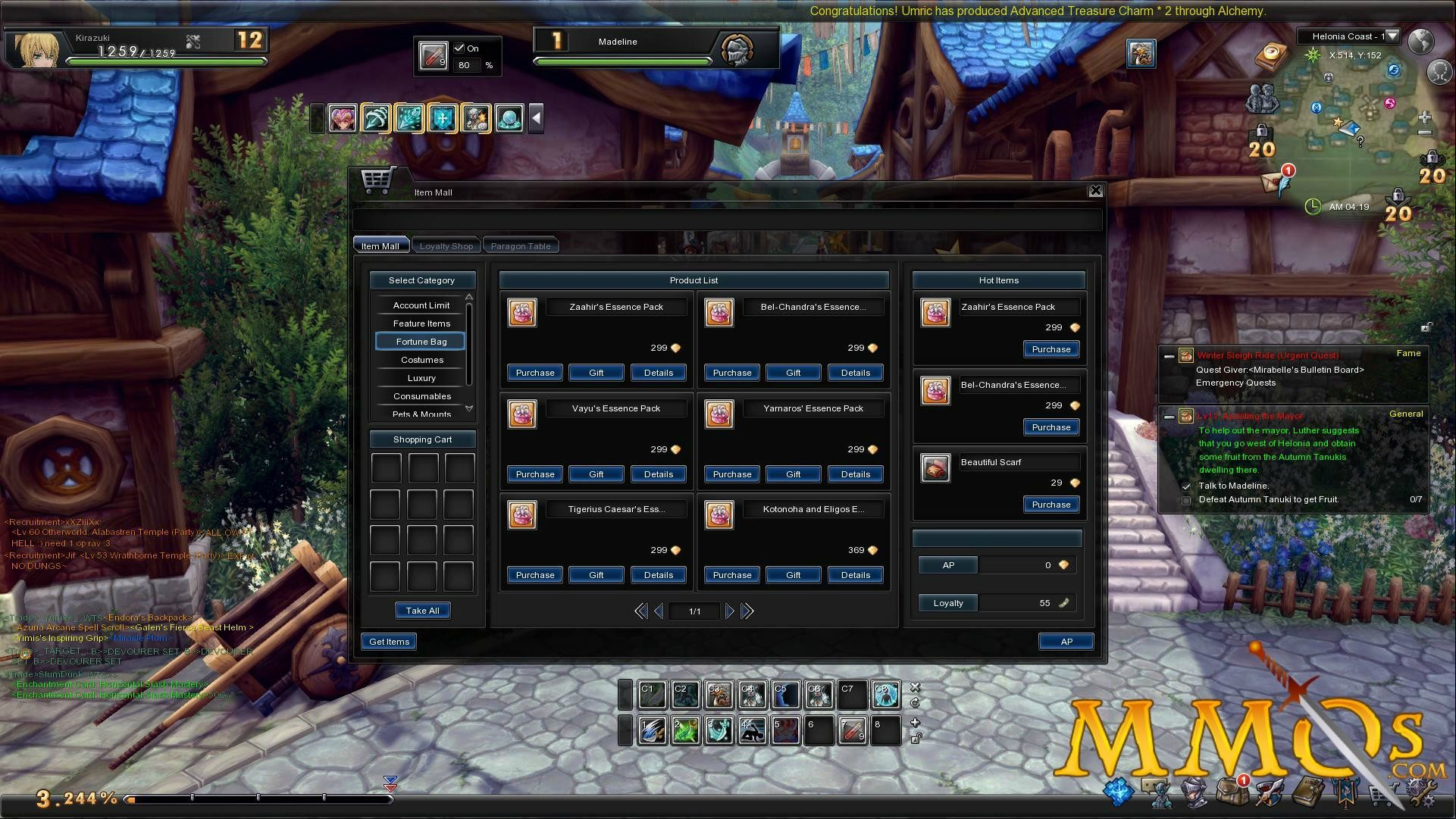Zoom in the minimap with plus
This screenshot has height=819, width=1456.
coord(1425,117)
